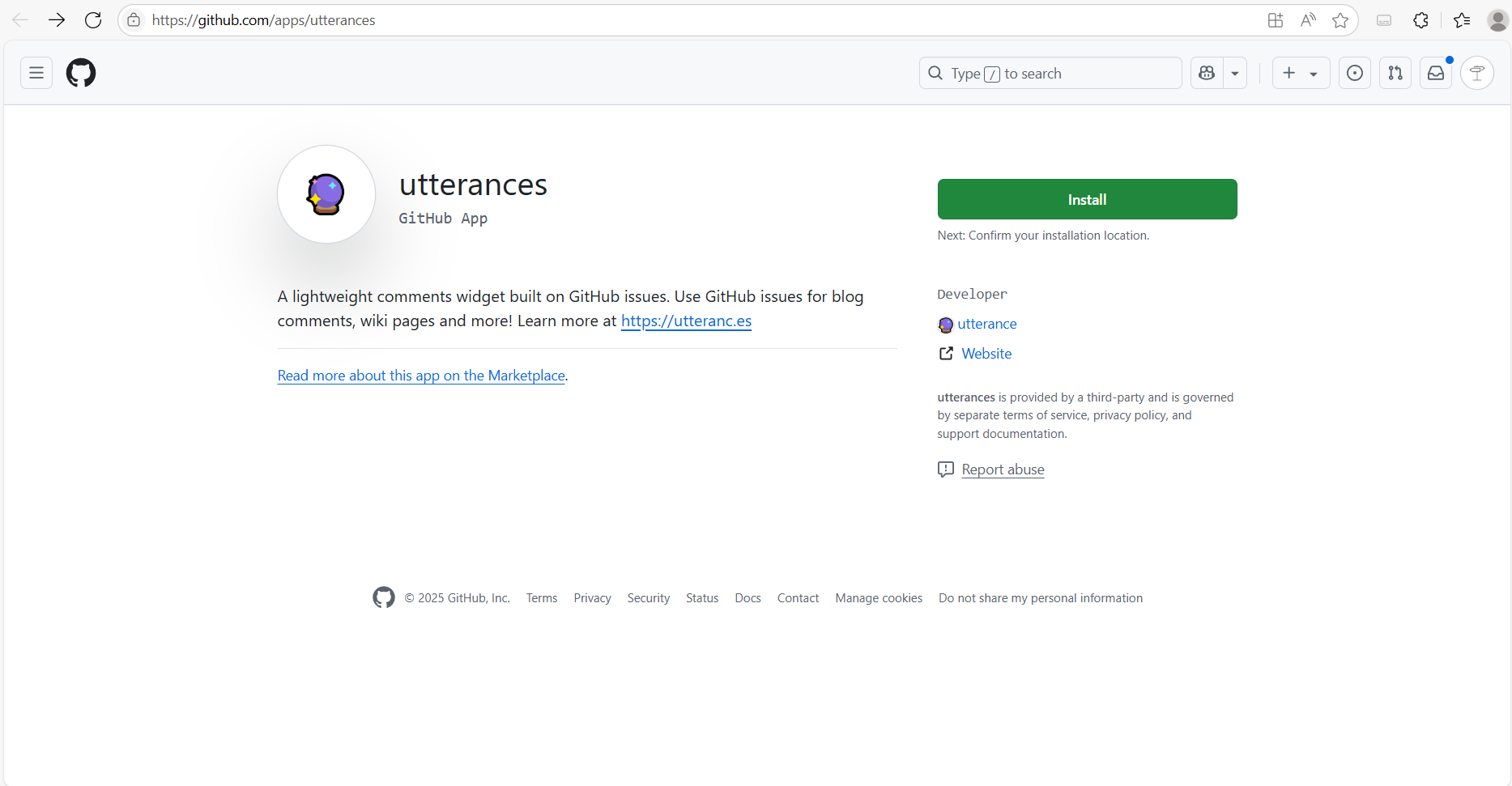The height and width of the screenshot is (786, 1512).
Task: Report abuse for this app
Action: [x=1003, y=469]
